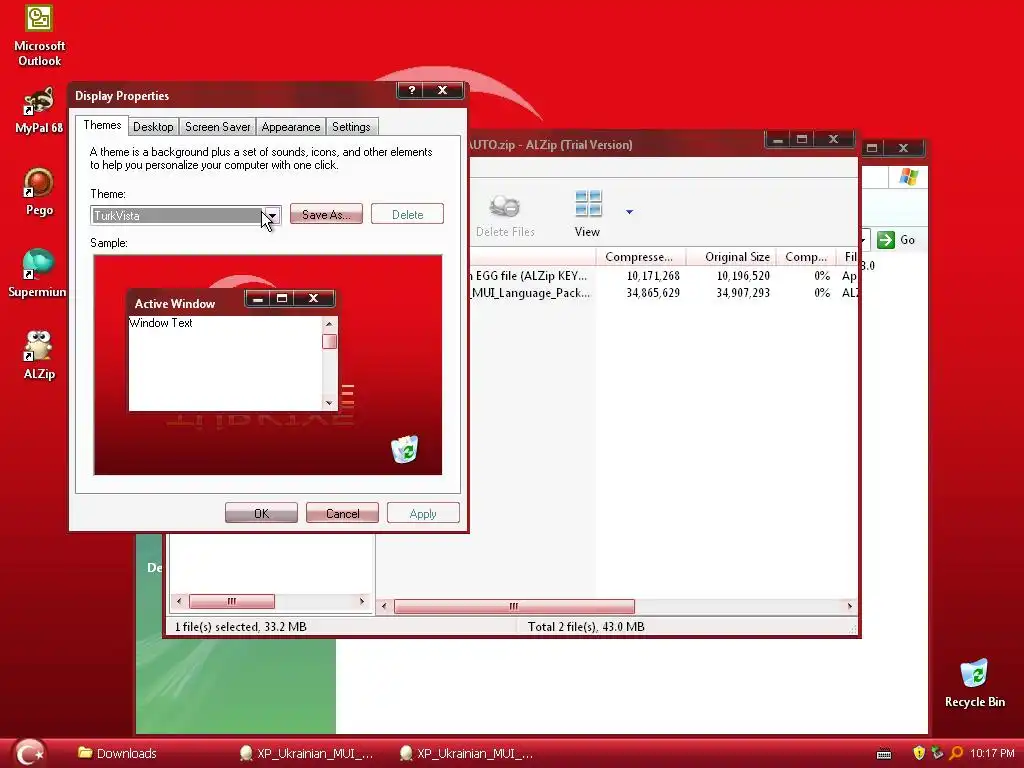1024x768 pixels.
Task: Click the Start button with crescent emblem
Action: point(29,753)
